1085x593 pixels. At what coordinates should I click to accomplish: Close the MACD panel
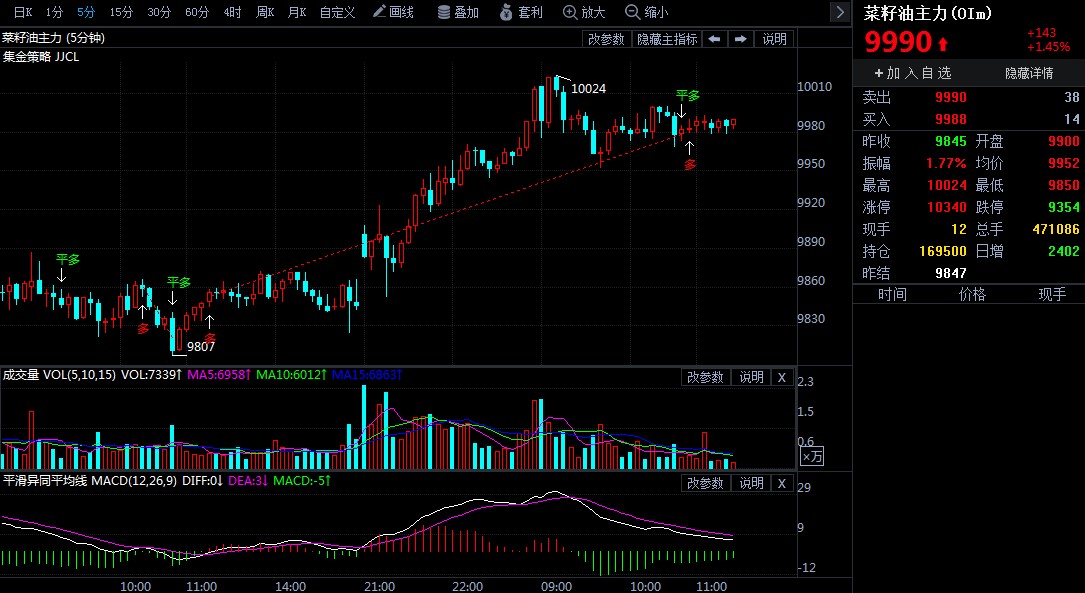pos(782,483)
